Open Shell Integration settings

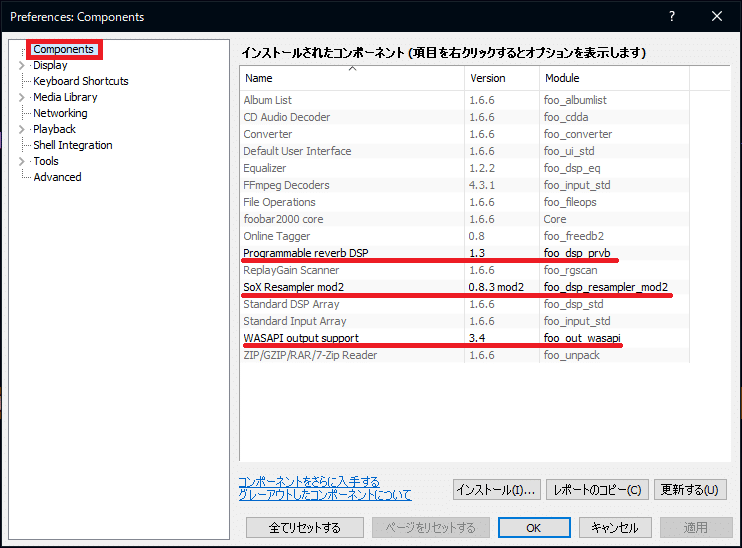point(73,145)
